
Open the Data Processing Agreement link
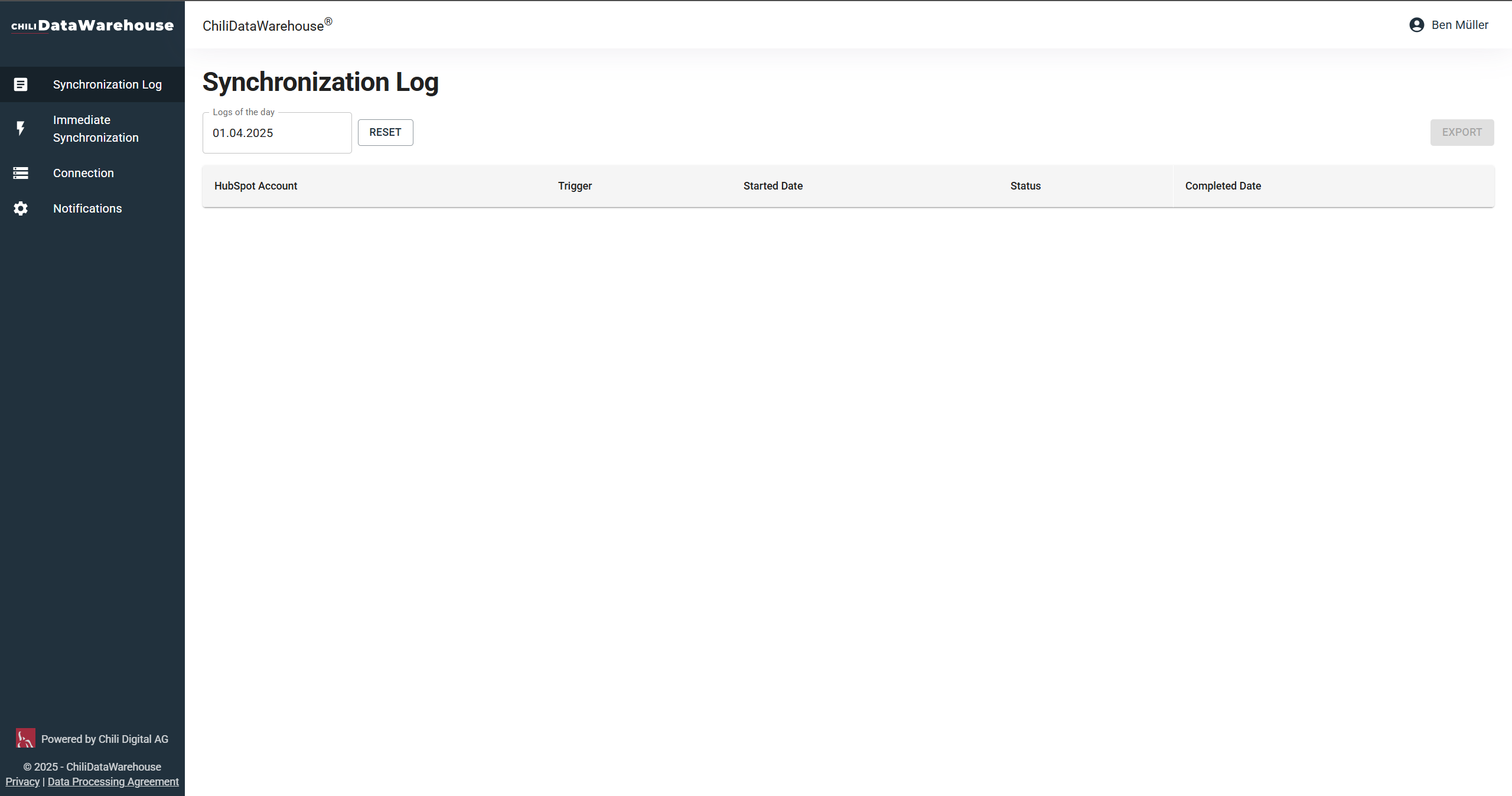tap(113, 781)
